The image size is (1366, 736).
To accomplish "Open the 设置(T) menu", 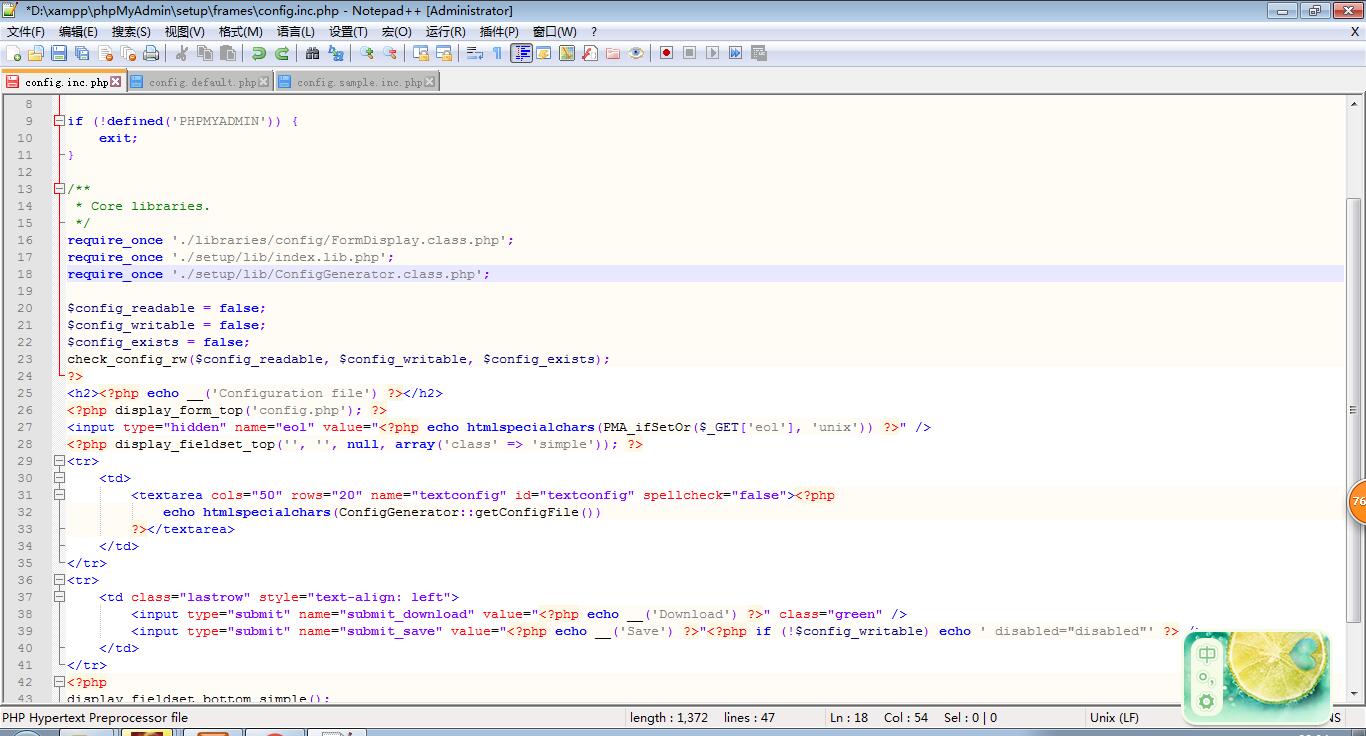I will click(x=348, y=32).
